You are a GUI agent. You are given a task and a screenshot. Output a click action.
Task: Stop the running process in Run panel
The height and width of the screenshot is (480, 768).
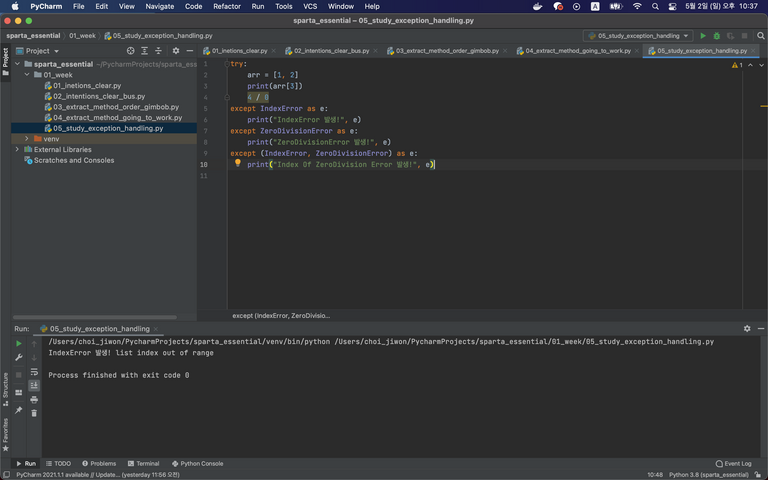pyautogui.click(x=19, y=375)
